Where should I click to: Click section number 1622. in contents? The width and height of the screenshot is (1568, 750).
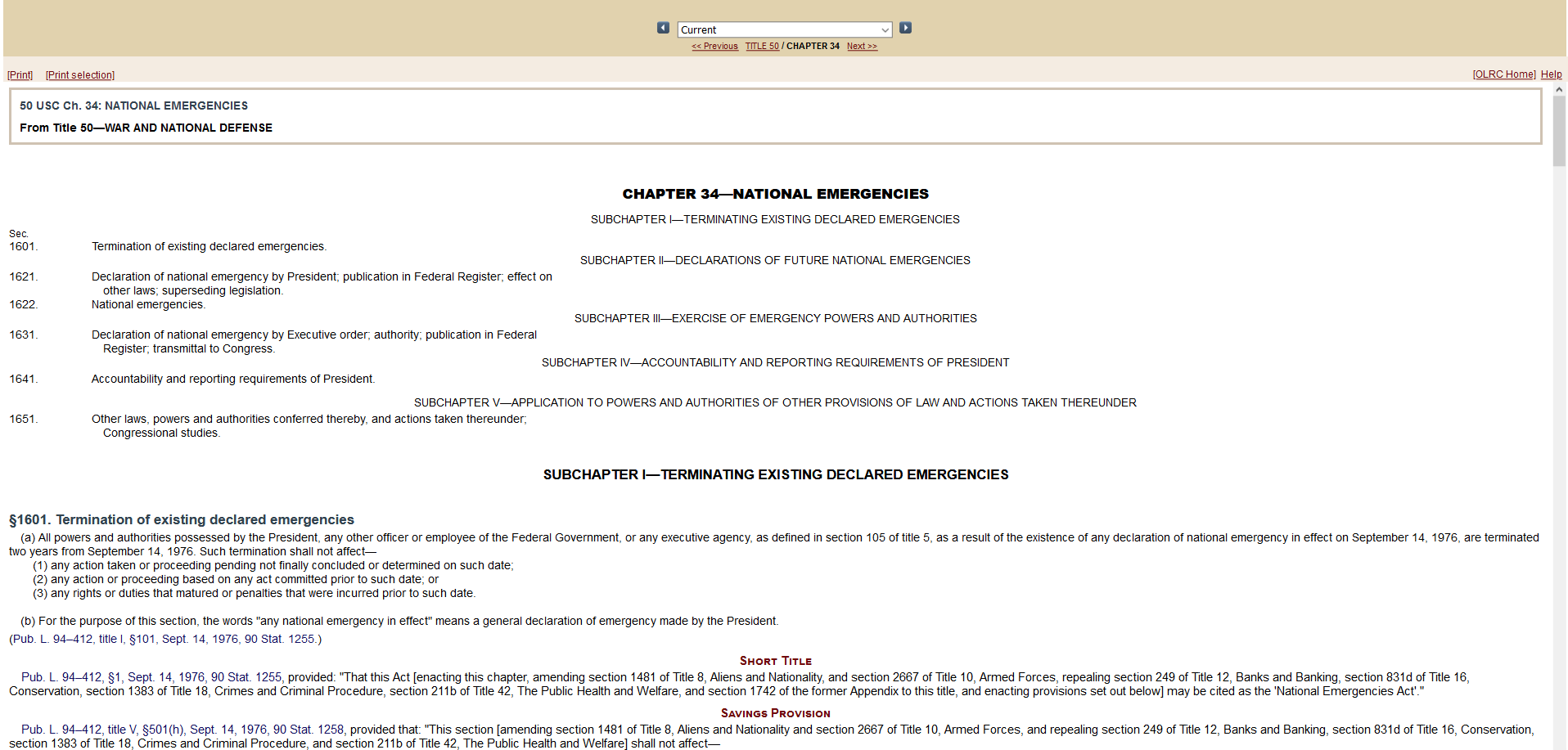[24, 304]
